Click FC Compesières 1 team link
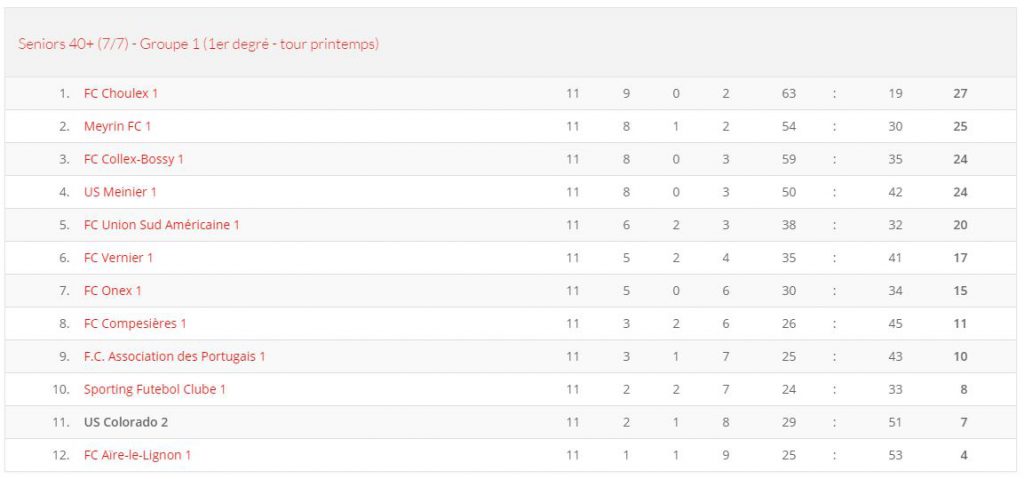This screenshot has width=1024, height=479. 135,323
